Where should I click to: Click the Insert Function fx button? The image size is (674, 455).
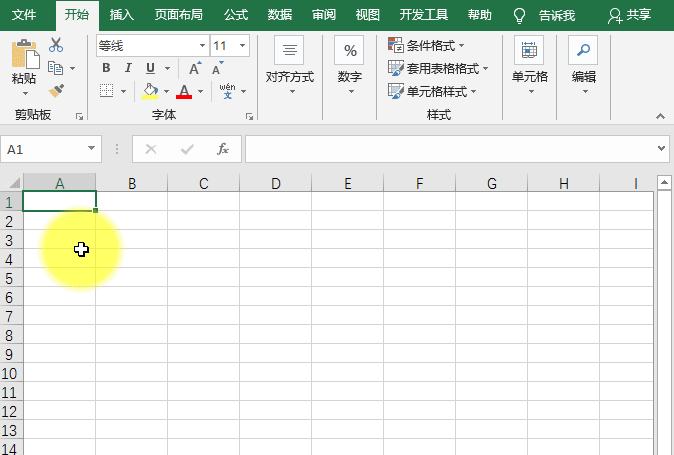223,149
